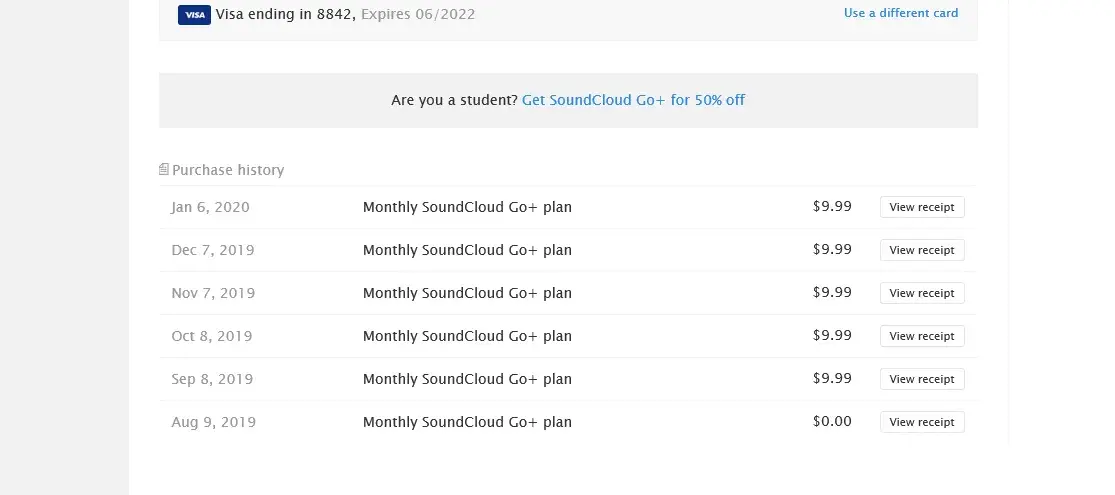View receipt for Sep 8, 2019 purchase
This screenshot has width=1115, height=495.
point(922,379)
